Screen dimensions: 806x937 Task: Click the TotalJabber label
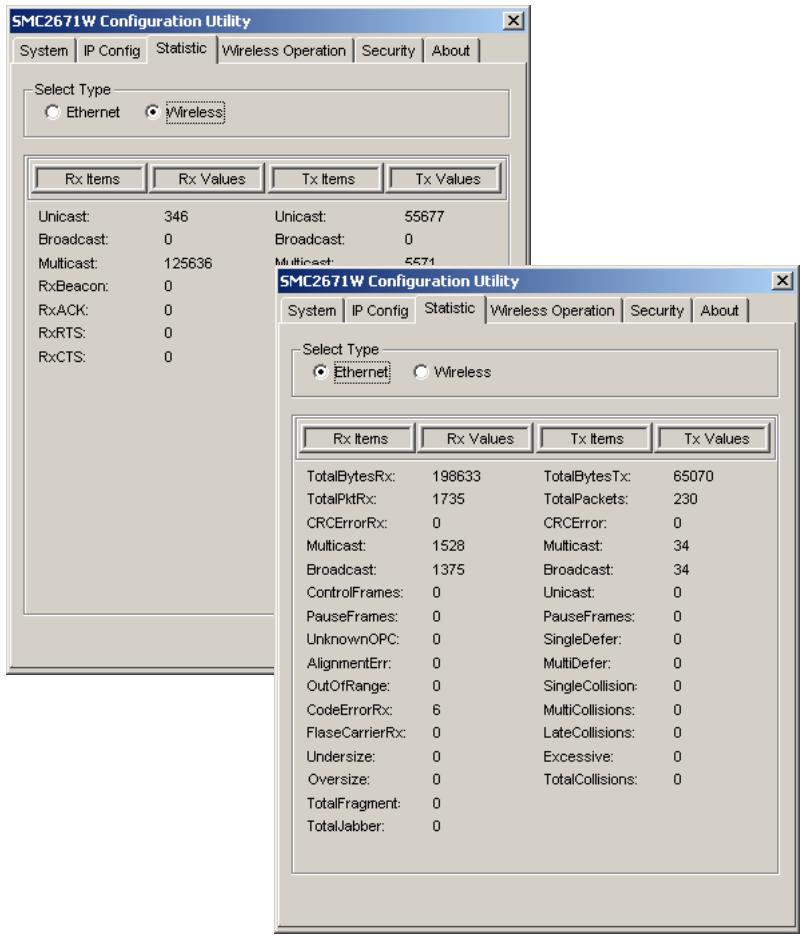[x=345, y=826]
